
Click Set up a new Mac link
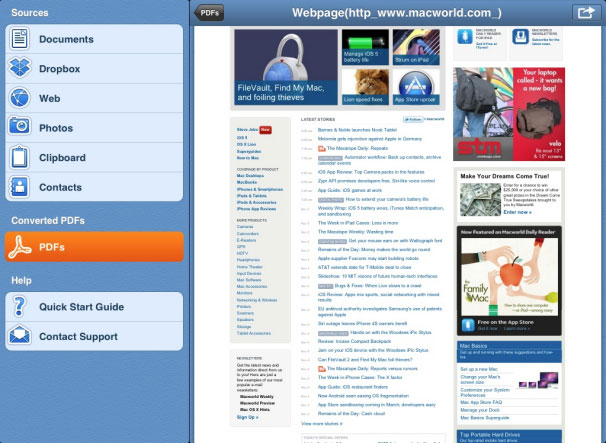pyautogui.click(x=479, y=369)
